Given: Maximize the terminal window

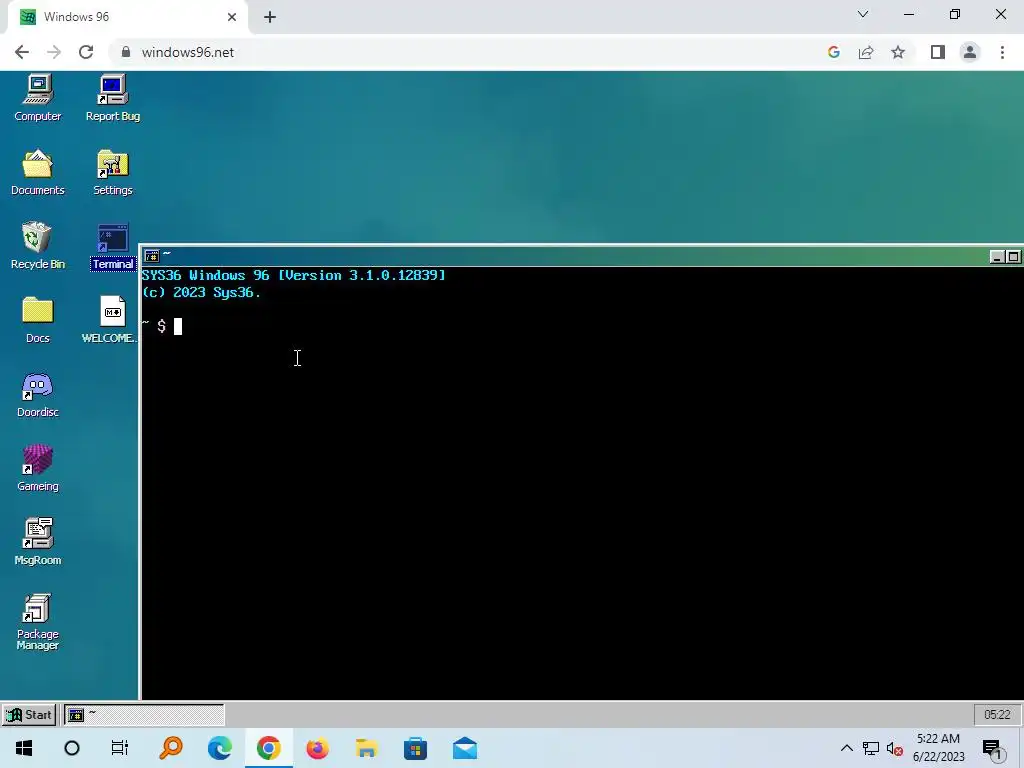Looking at the screenshot, I should pyautogui.click(x=1013, y=257).
